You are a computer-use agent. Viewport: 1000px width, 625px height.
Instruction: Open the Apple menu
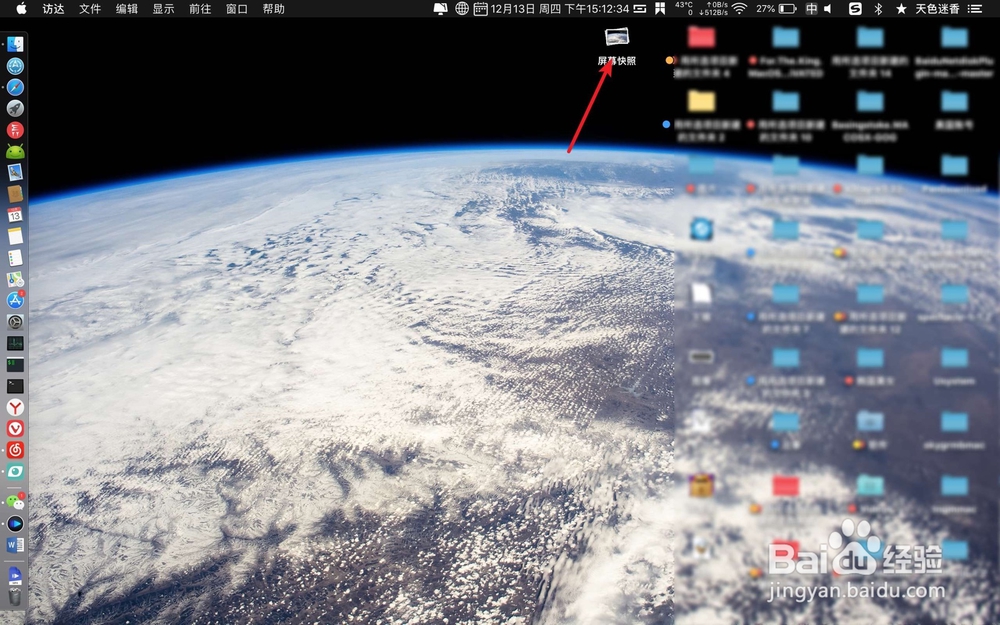[x=21, y=9]
